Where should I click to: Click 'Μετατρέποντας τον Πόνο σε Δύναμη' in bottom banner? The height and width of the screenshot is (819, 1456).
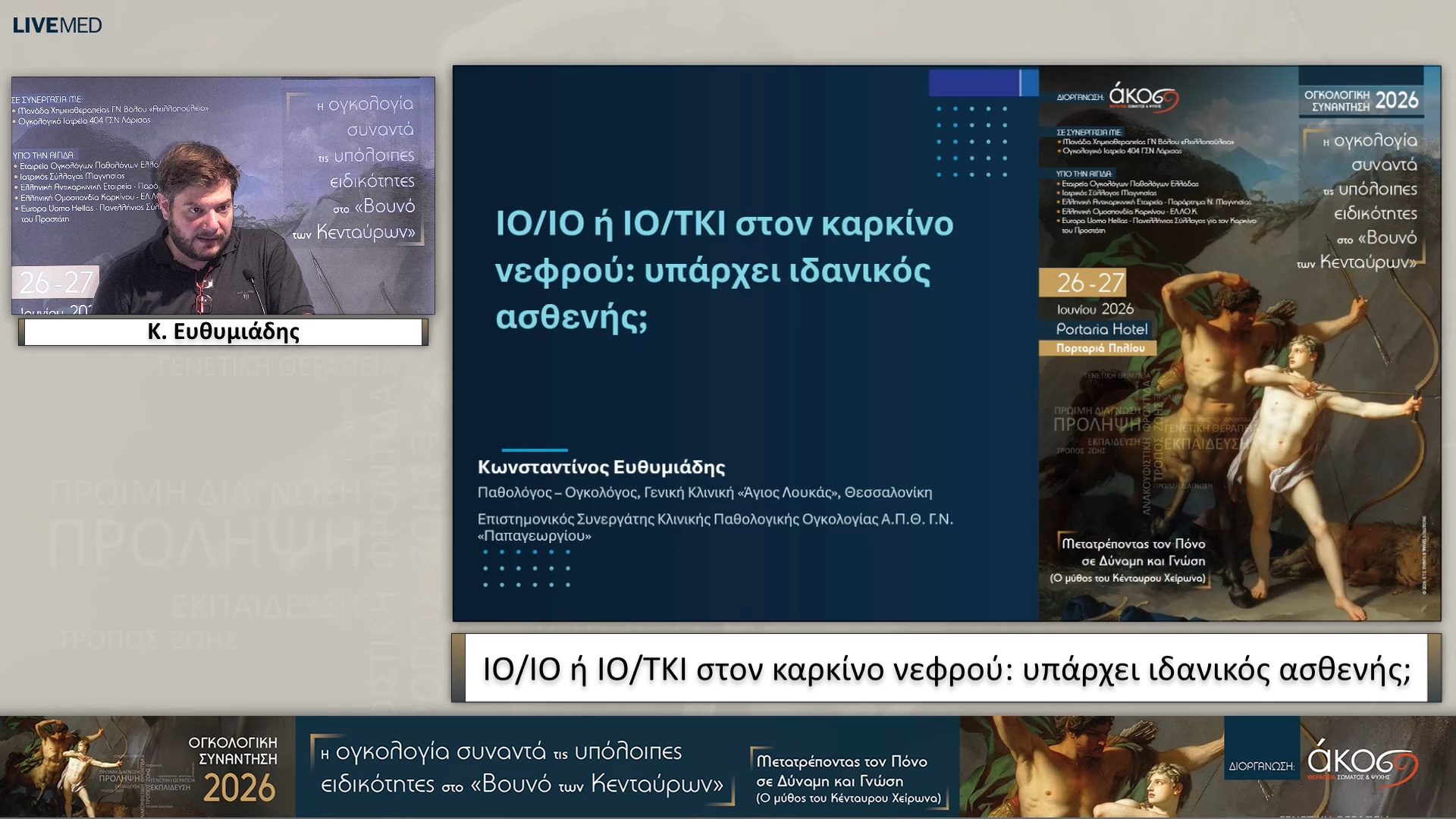(842, 771)
